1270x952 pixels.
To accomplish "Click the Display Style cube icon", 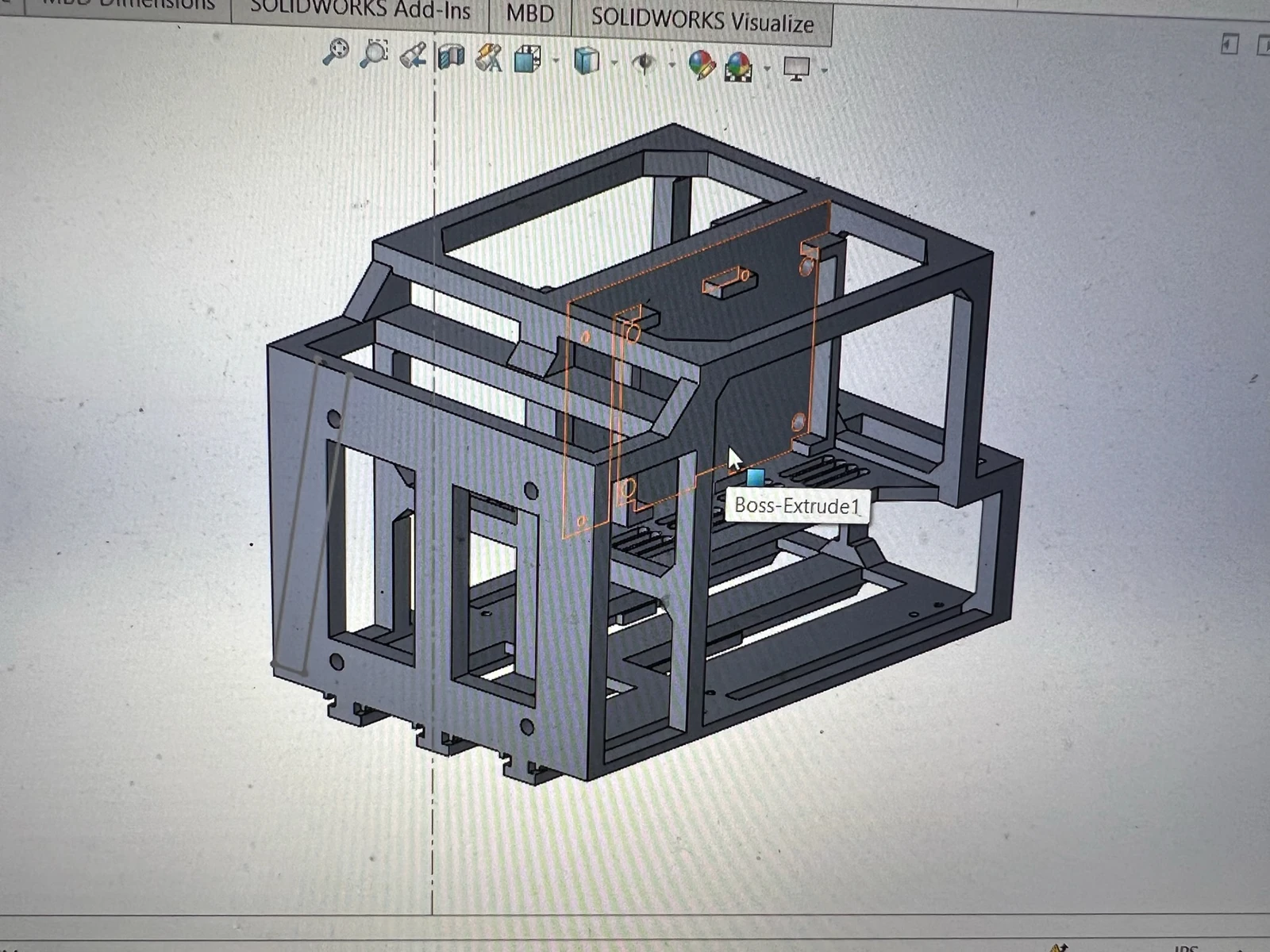I will point(587,61).
